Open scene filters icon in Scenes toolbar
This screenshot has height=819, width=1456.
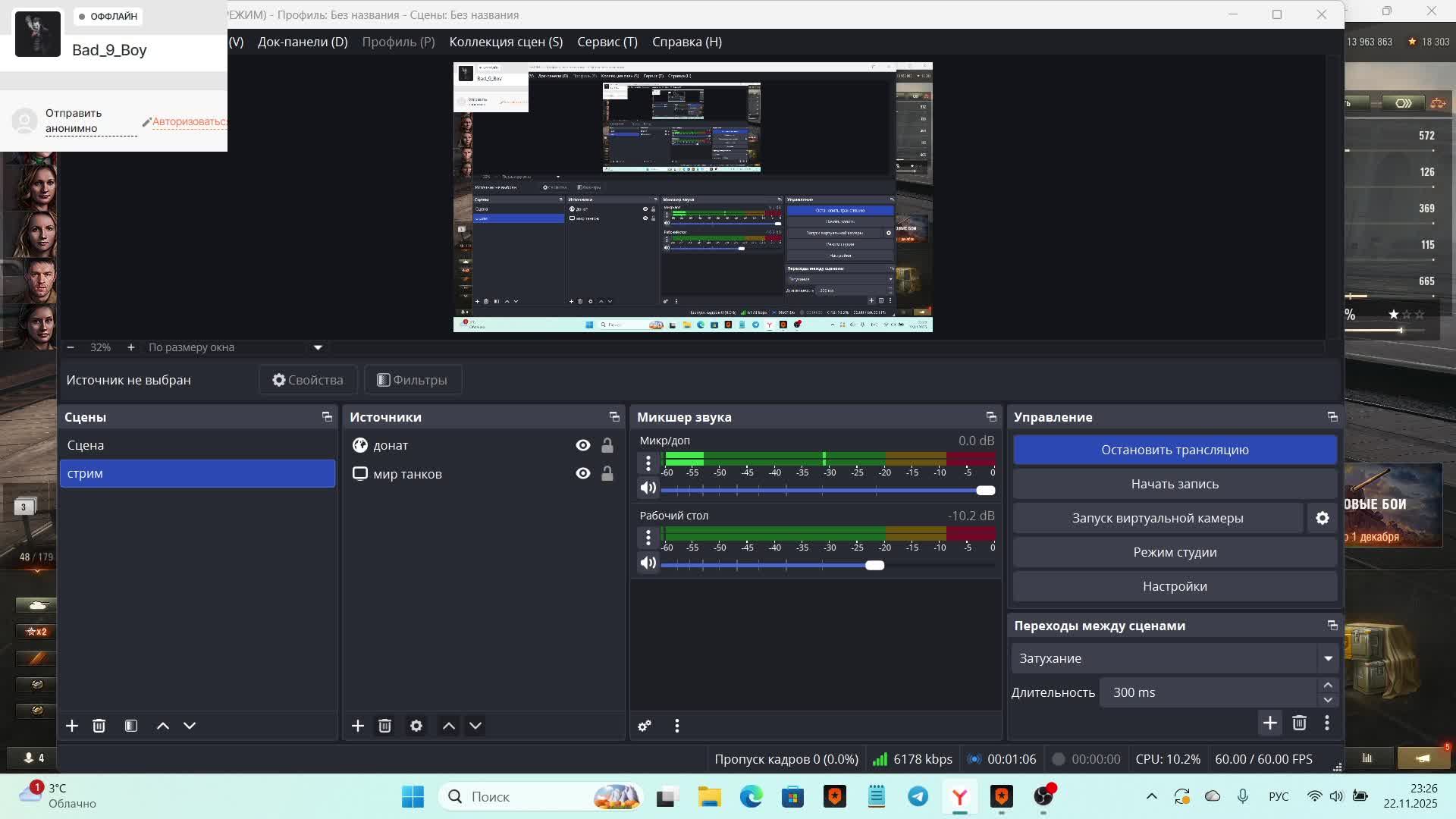coord(131,726)
